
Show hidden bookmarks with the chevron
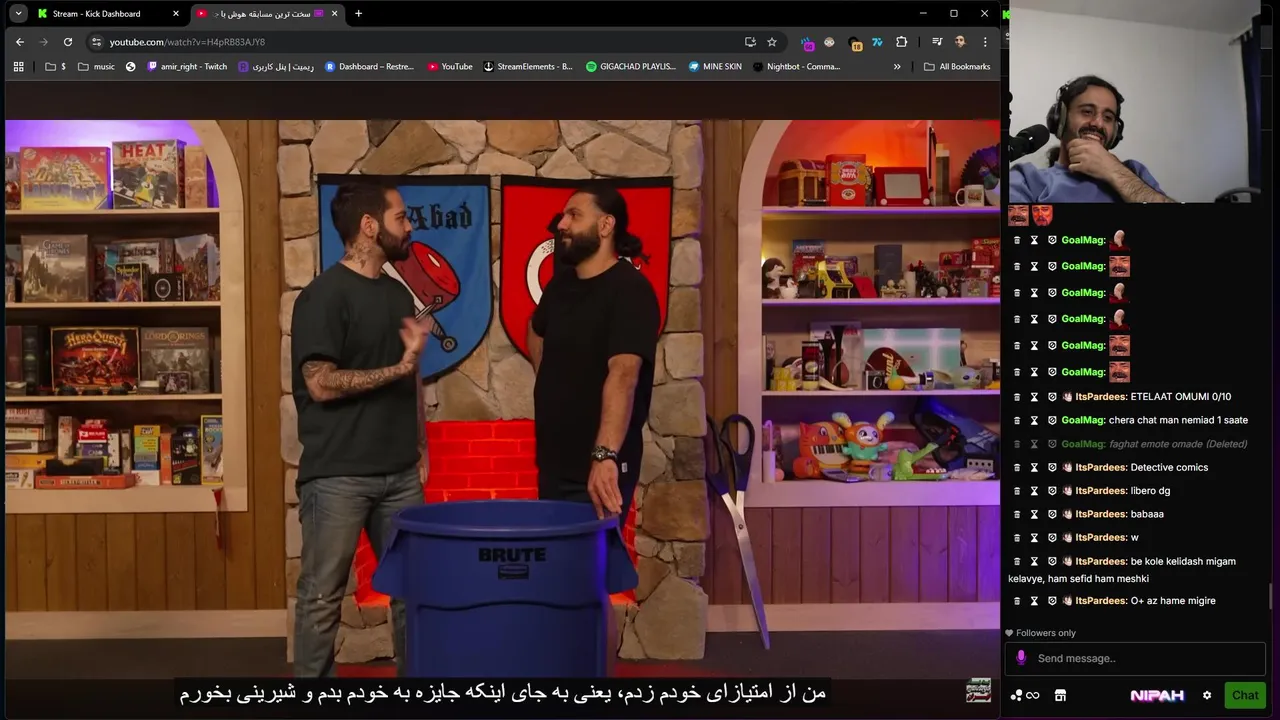click(x=897, y=67)
